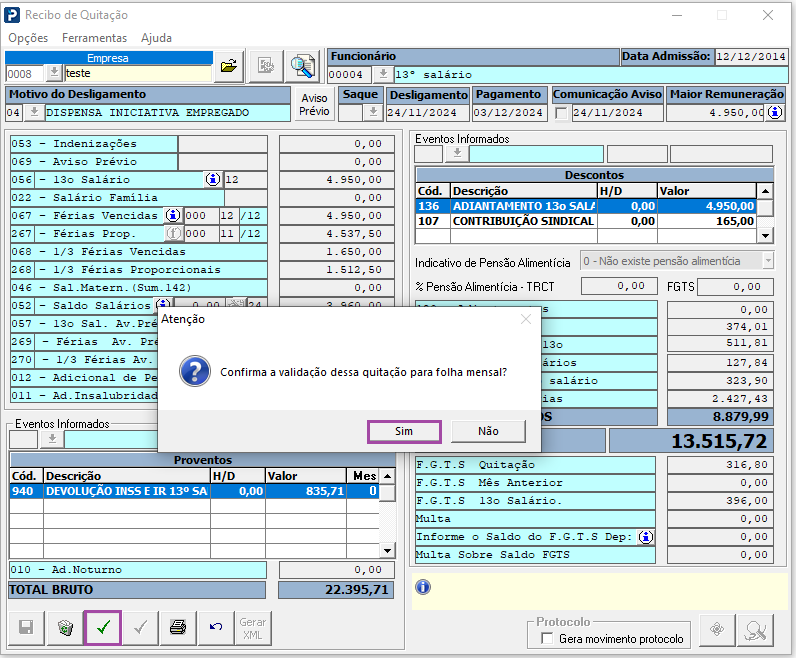Image resolution: width=796 pixels, height=658 pixels.
Task: Expand the Funcionário code lookup arrow
Action: (x=382, y=74)
